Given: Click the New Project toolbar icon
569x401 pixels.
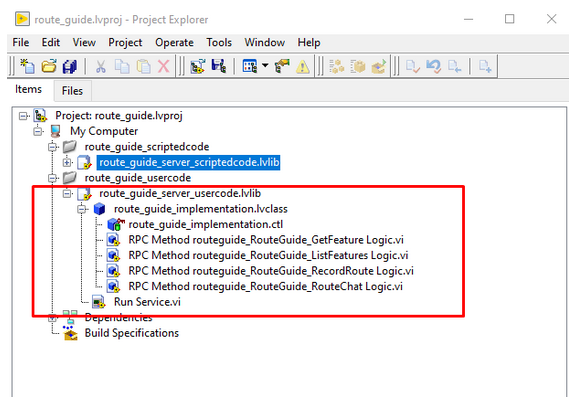Looking at the screenshot, I should (x=28, y=66).
